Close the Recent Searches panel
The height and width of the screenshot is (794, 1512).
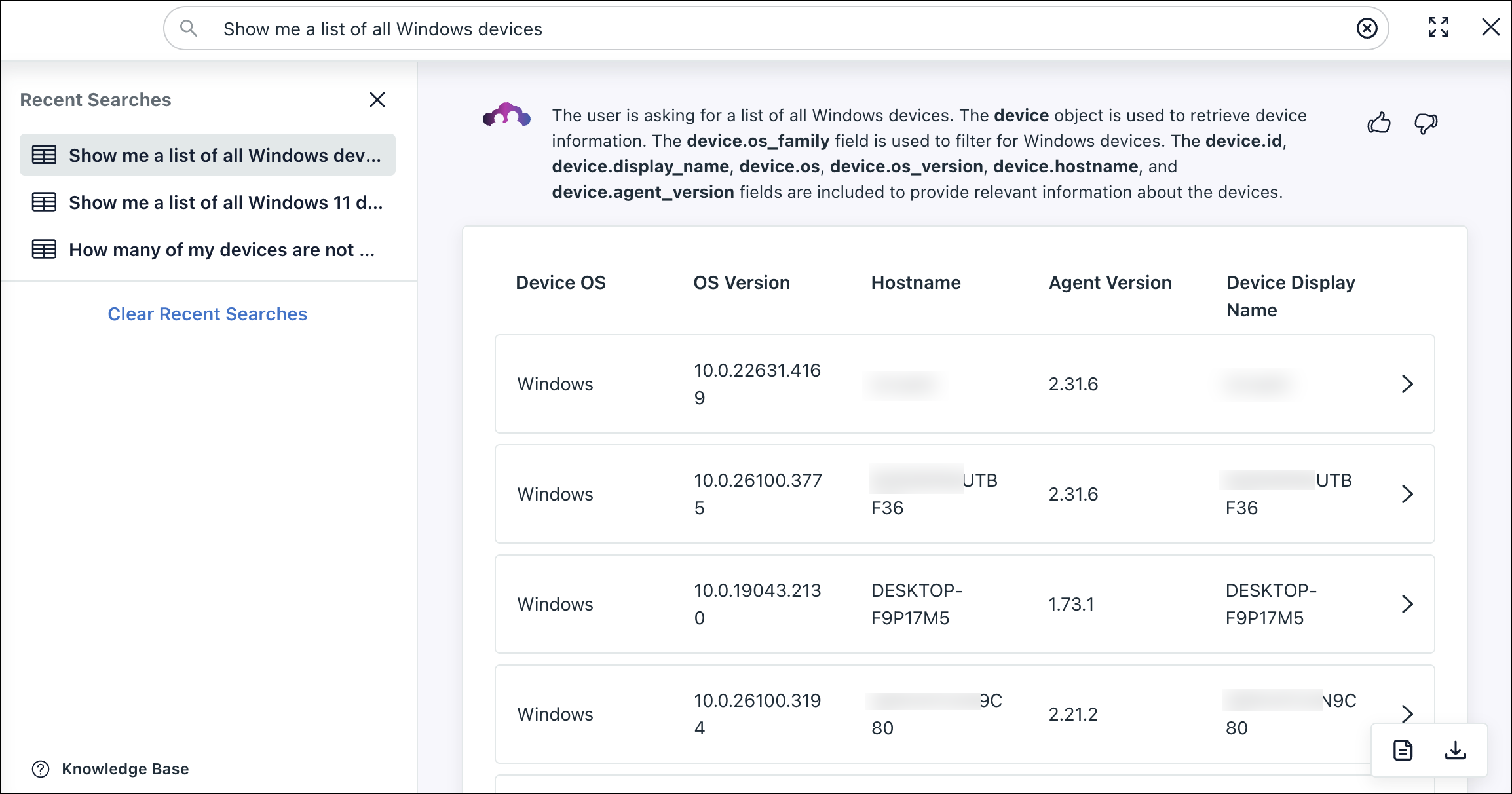[377, 100]
